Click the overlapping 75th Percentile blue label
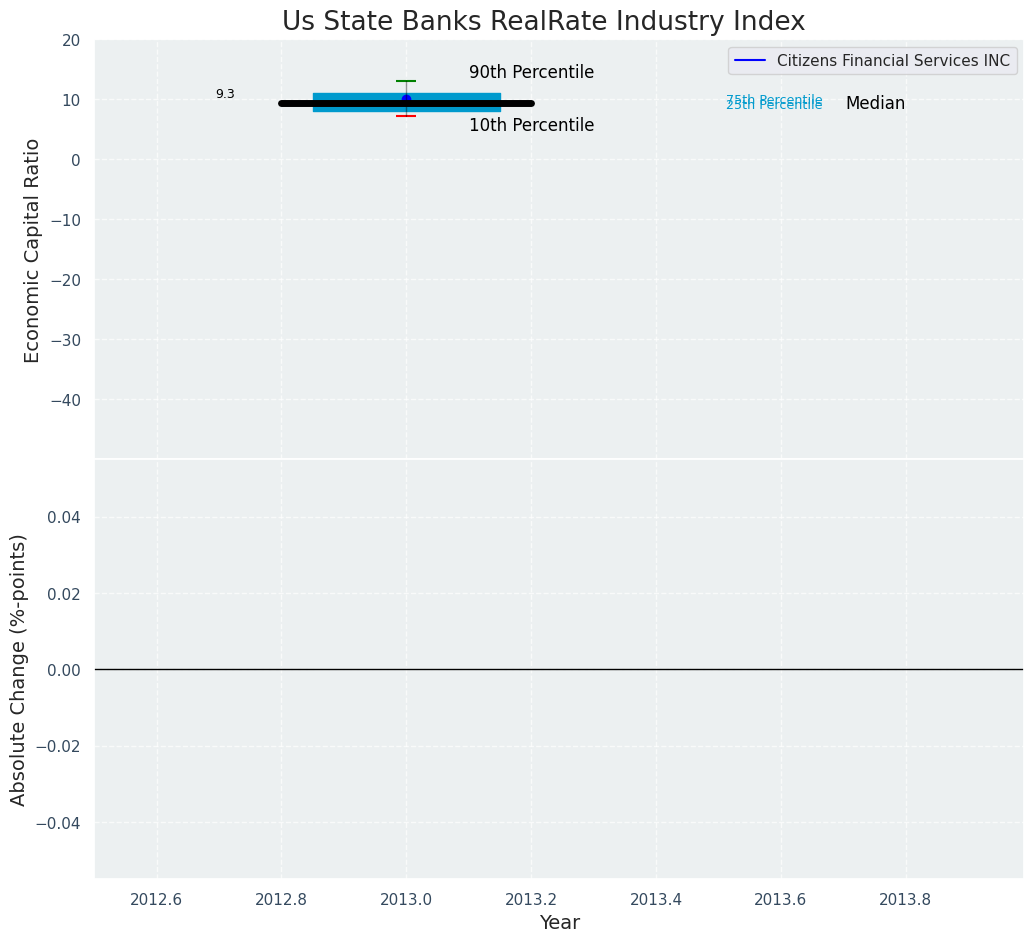This screenshot has height=942, width=1034. (774, 100)
